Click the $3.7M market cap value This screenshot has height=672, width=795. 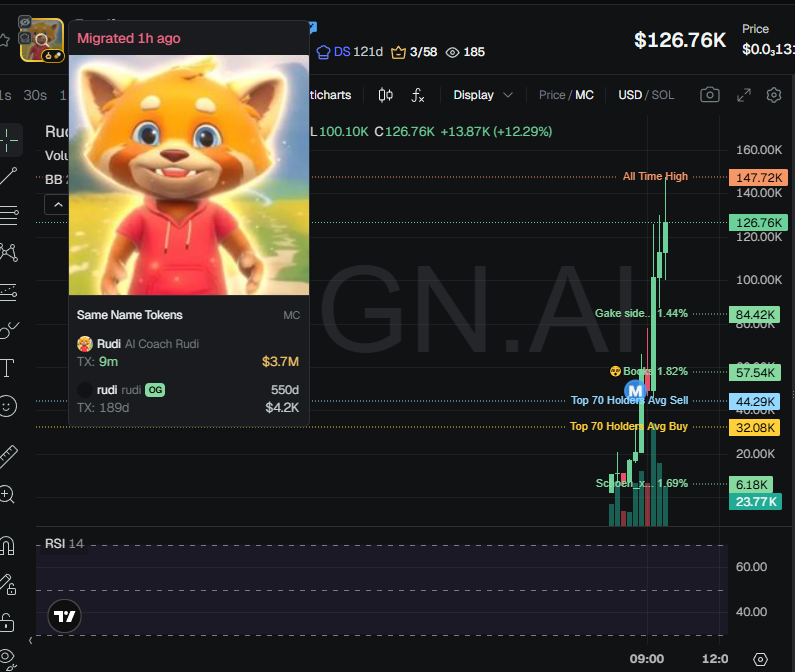pos(280,362)
